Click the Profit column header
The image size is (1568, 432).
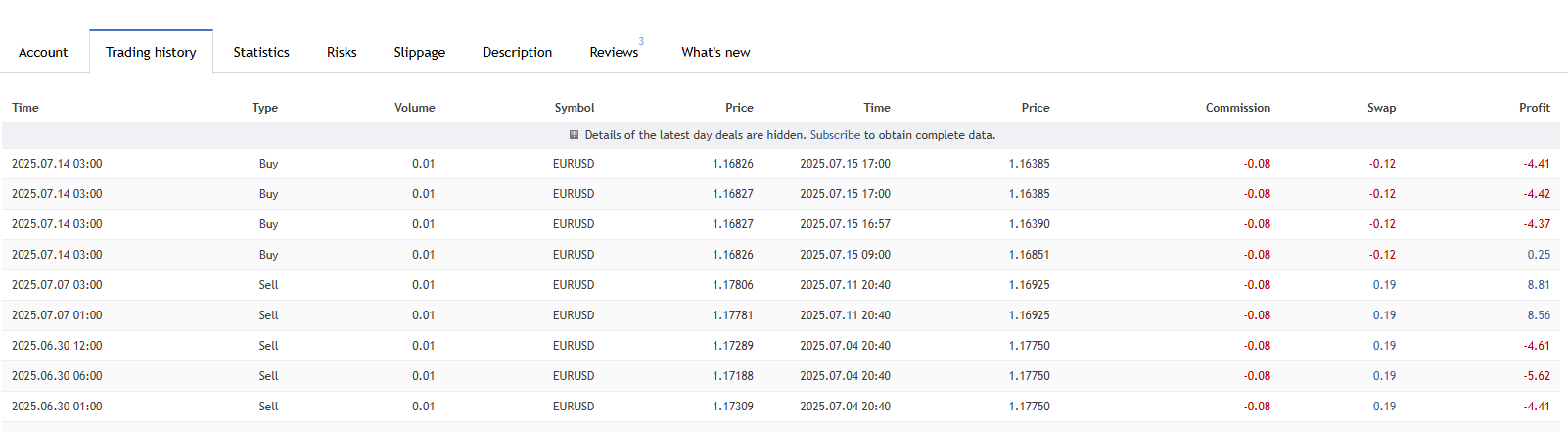1534,108
